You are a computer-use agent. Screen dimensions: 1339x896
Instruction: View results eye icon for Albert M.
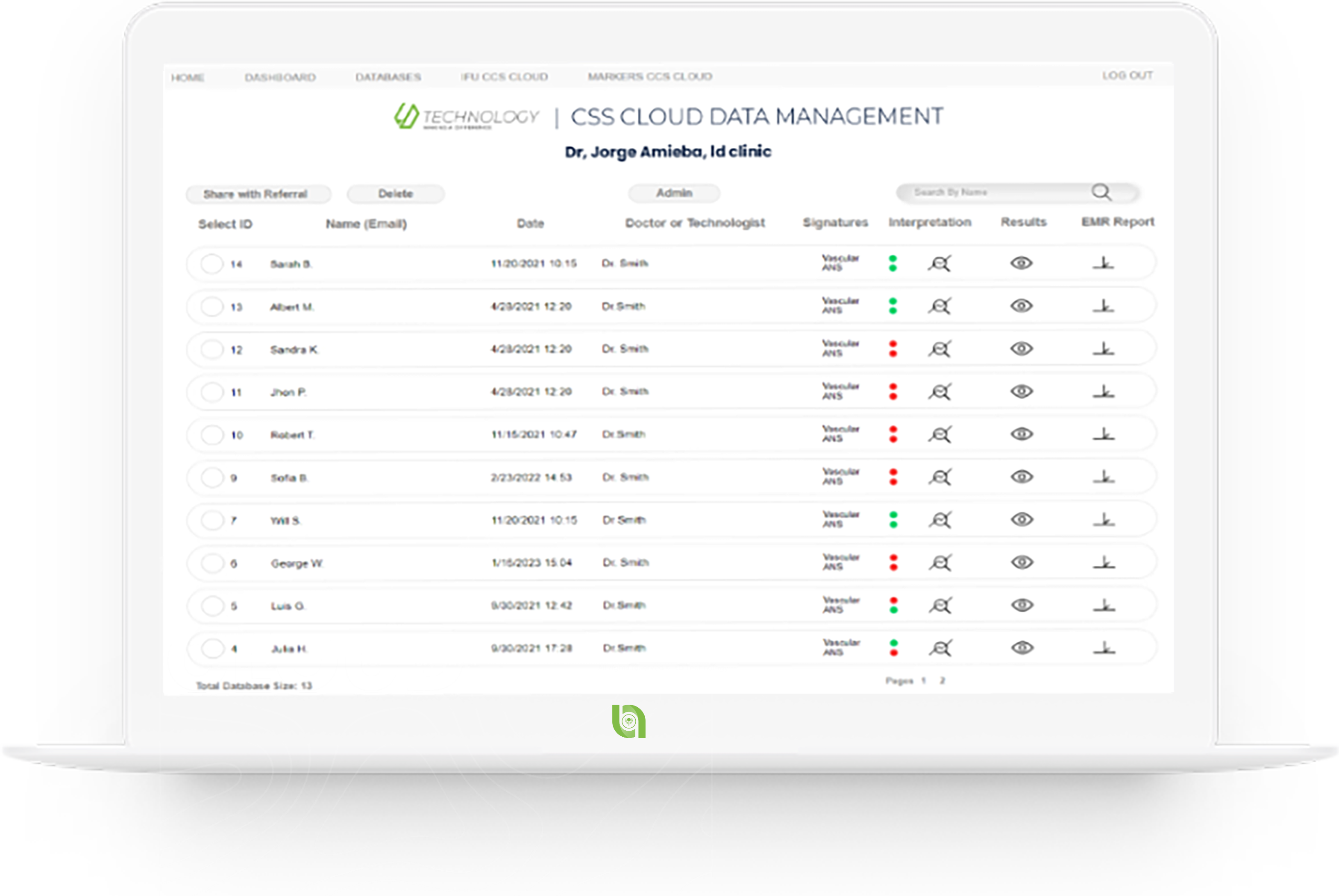[x=1021, y=306]
